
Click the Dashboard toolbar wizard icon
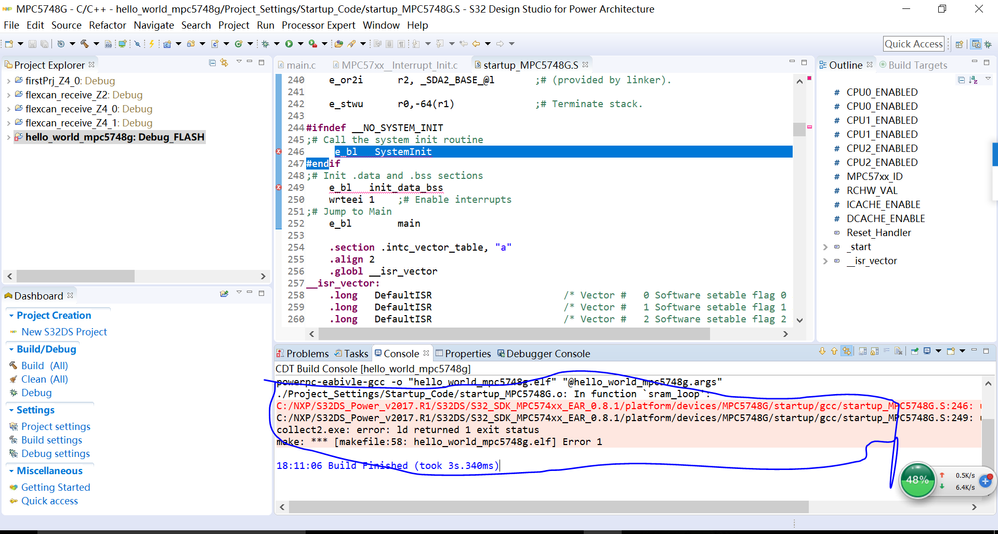pos(224,293)
